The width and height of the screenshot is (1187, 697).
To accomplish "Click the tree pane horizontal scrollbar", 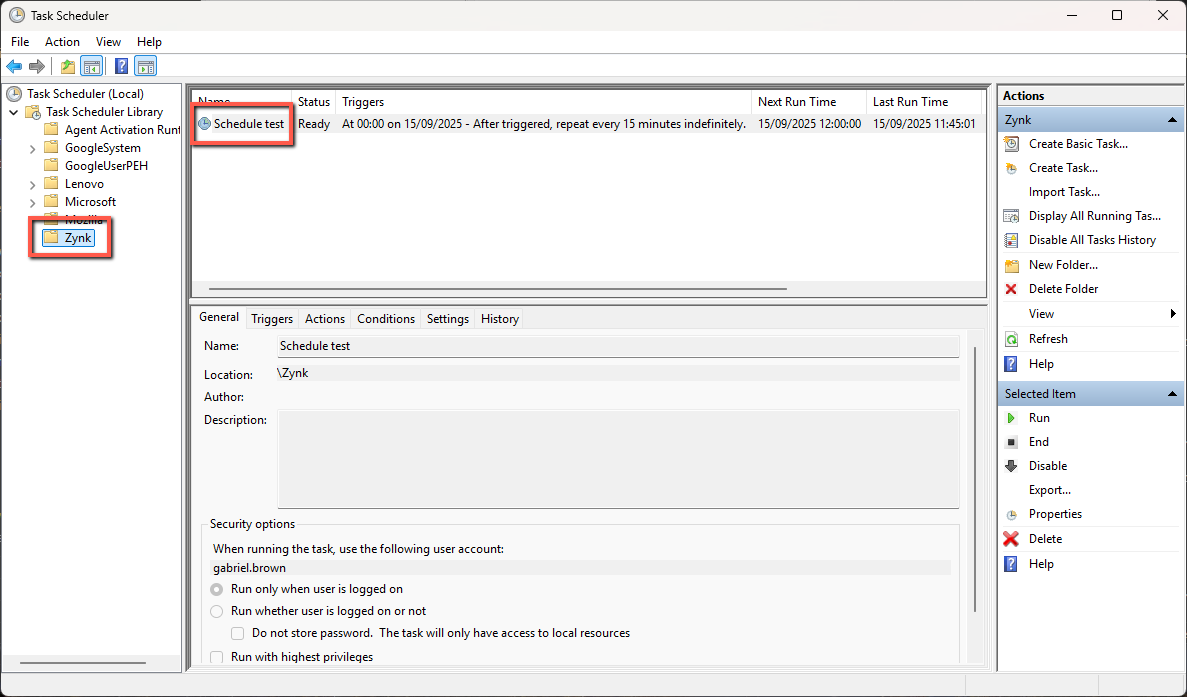I will coord(83,663).
